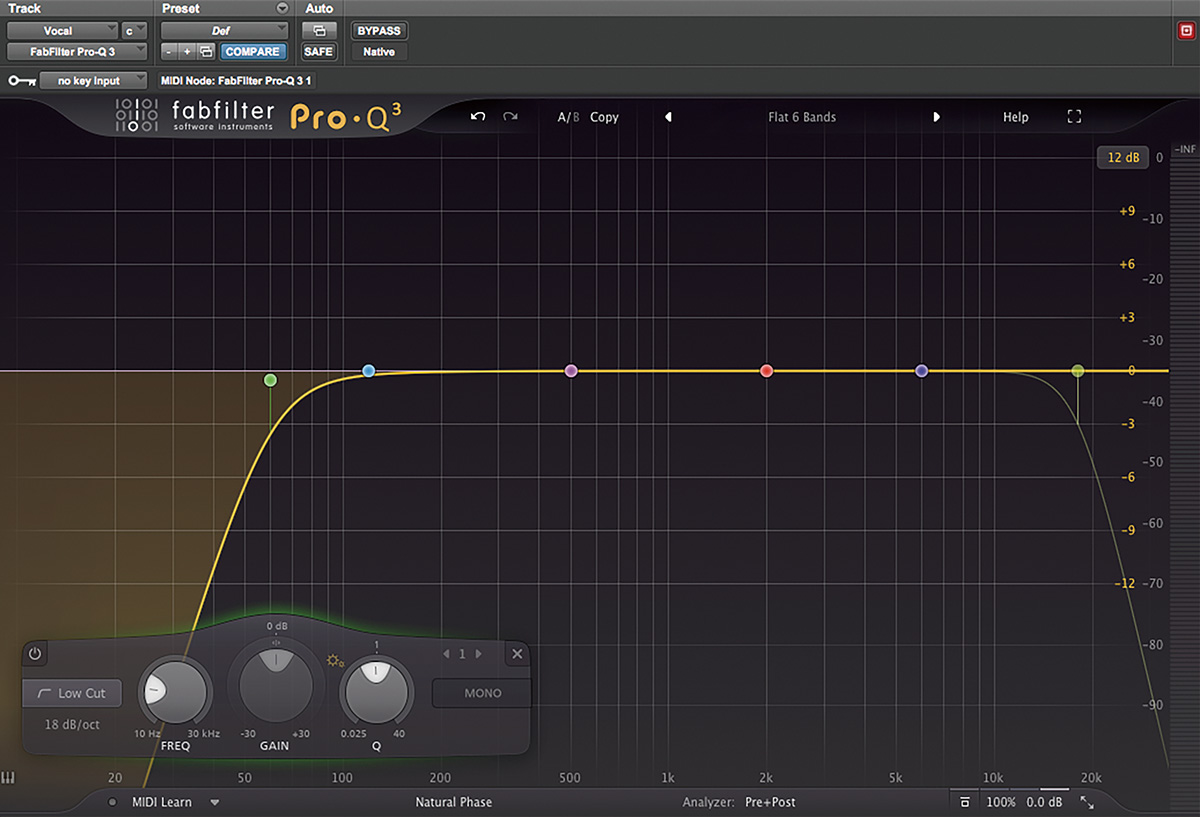Toggle the BYPASS button
The height and width of the screenshot is (817, 1200).
point(379,31)
